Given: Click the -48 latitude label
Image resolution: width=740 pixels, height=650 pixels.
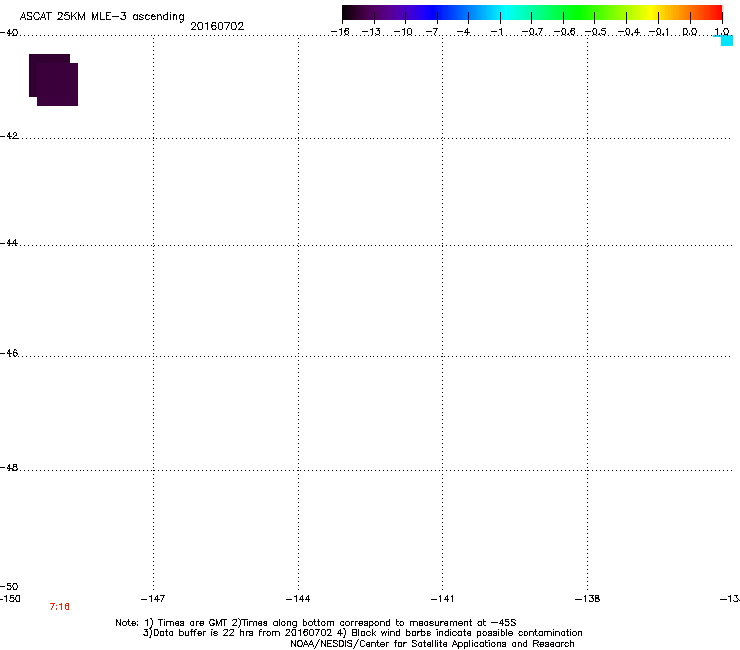Looking at the screenshot, I should [x=9, y=467].
